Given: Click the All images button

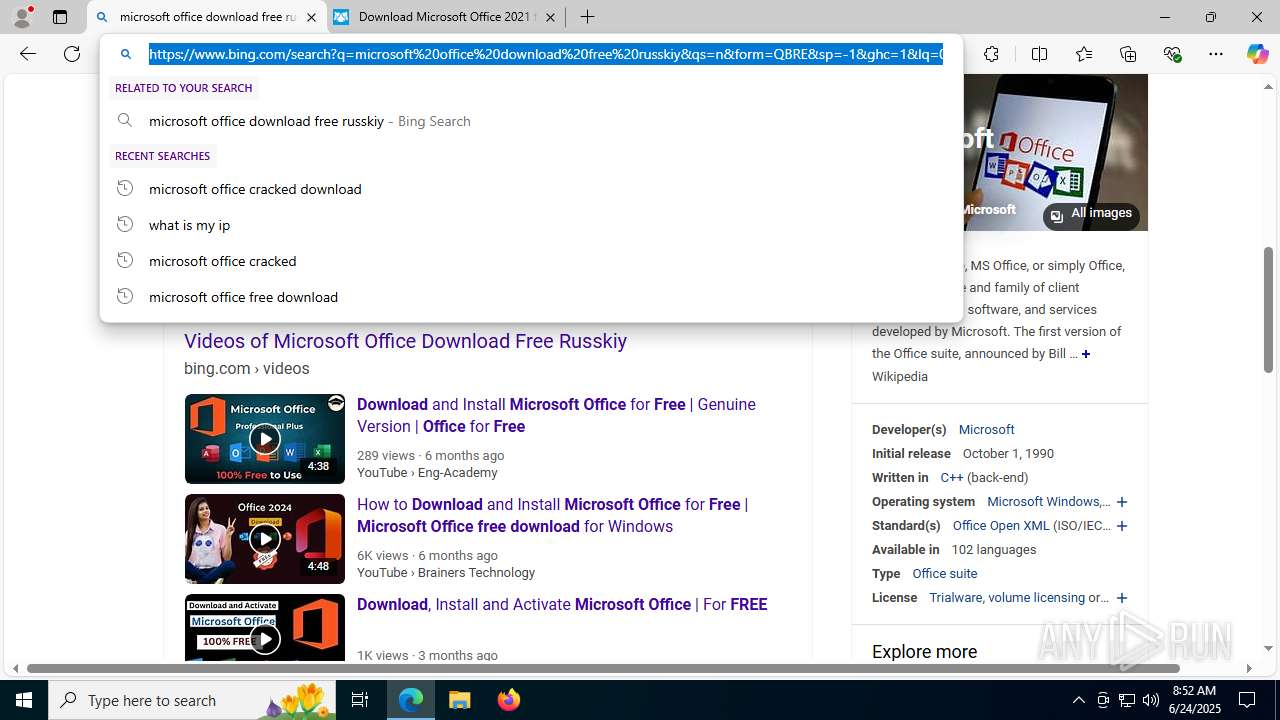Looking at the screenshot, I should 1091,214.
